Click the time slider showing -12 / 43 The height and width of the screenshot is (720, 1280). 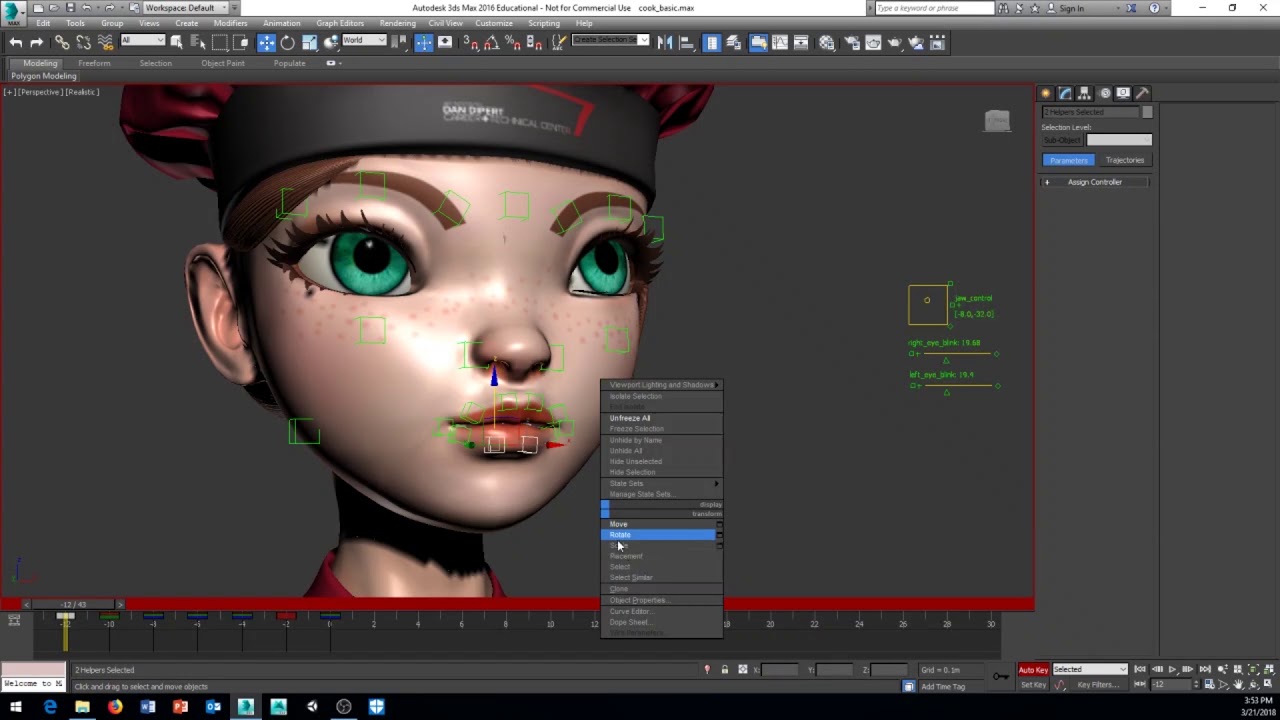click(73, 605)
